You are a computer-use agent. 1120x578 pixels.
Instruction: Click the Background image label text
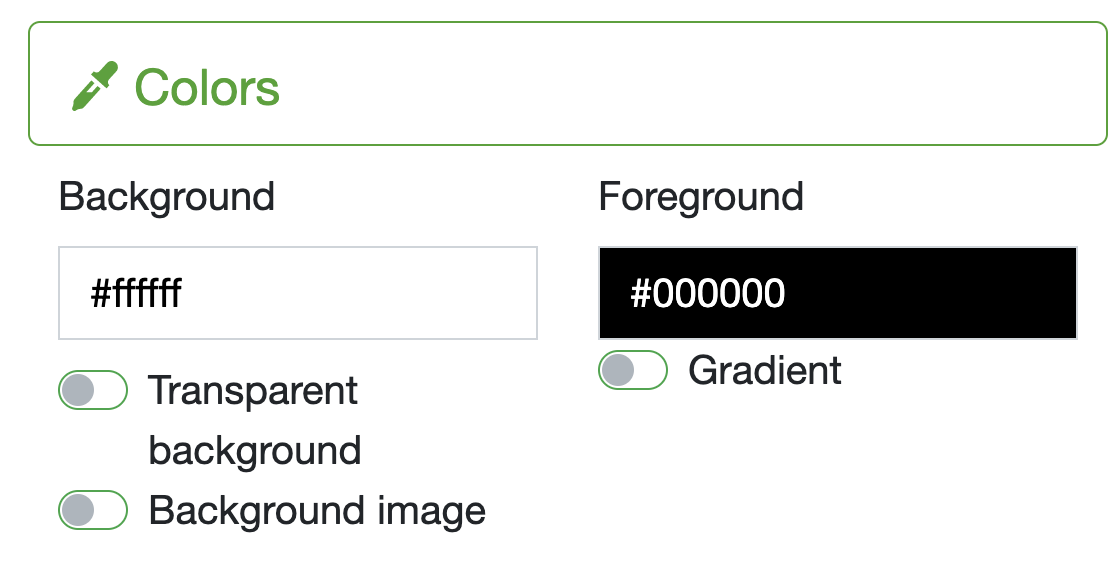(x=317, y=510)
